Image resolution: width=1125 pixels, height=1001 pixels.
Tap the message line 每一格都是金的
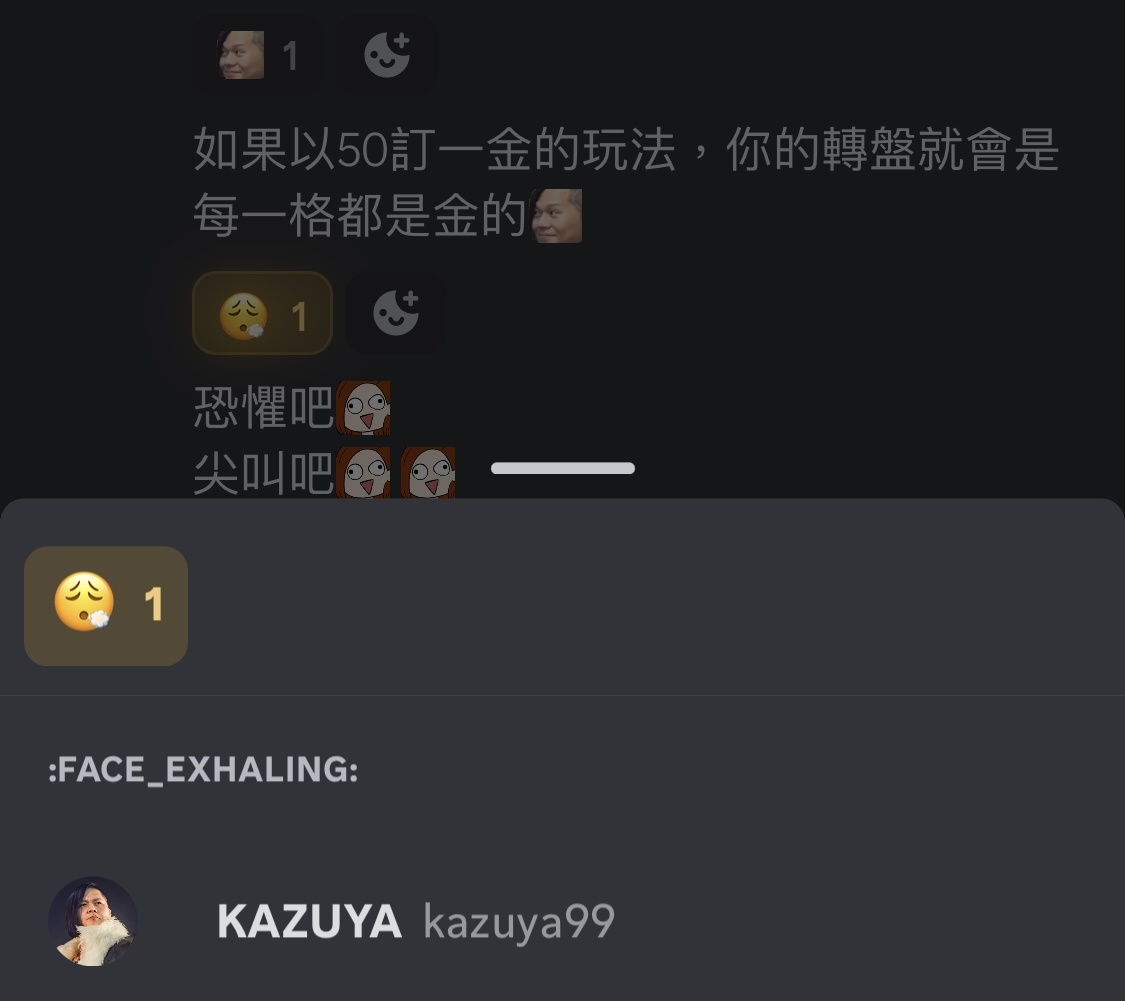click(x=361, y=216)
